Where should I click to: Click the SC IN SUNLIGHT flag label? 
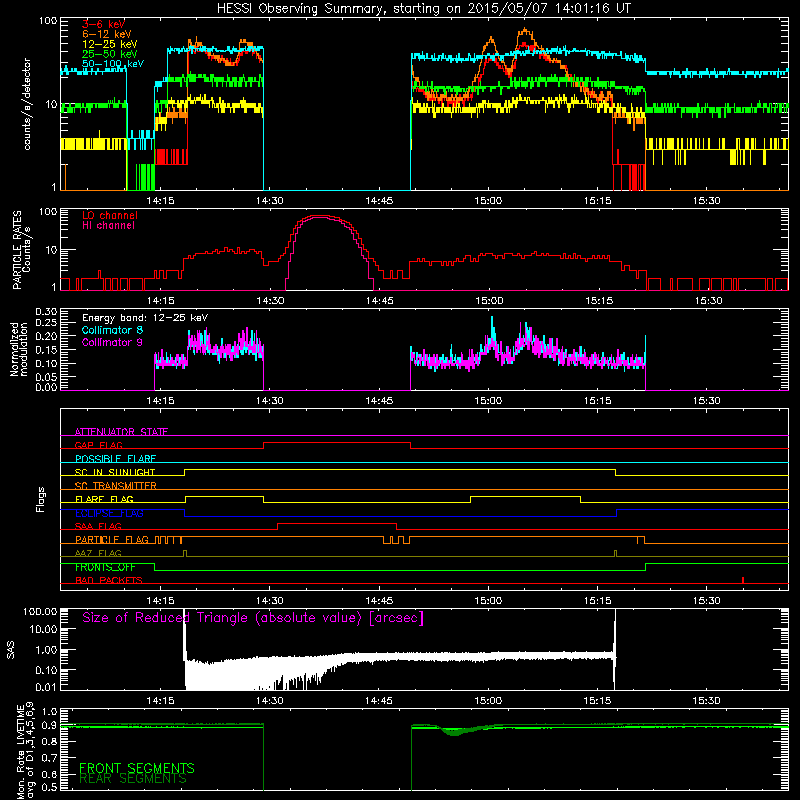[115, 472]
